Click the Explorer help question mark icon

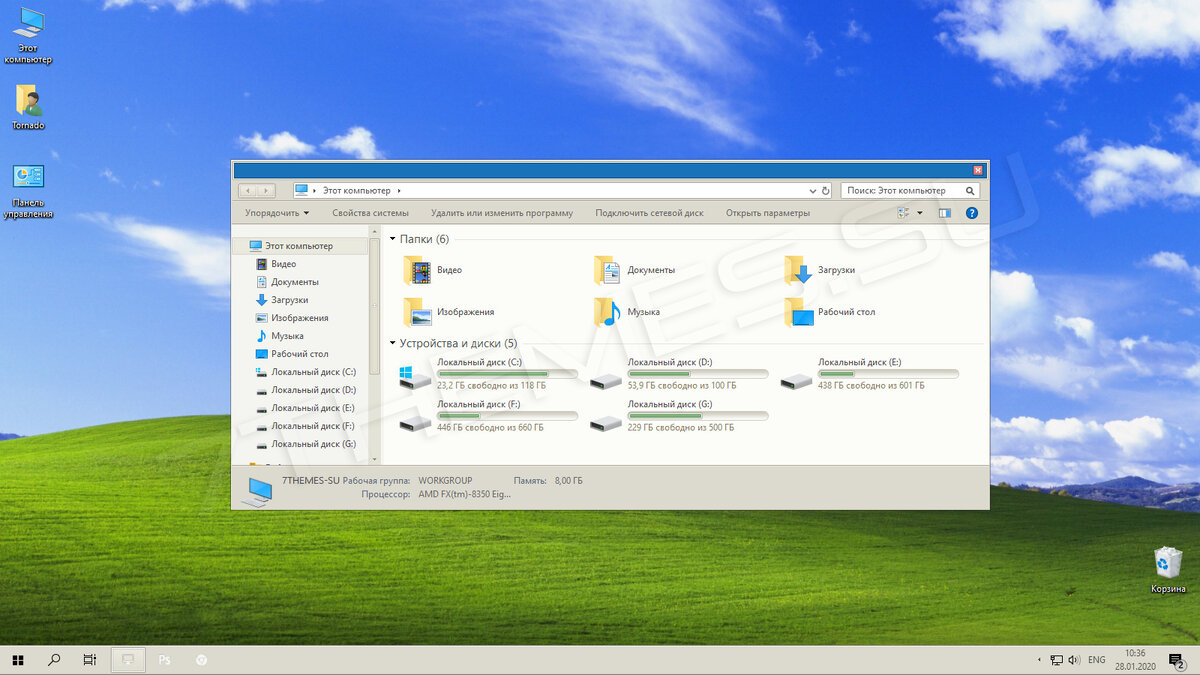[x=971, y=213]
